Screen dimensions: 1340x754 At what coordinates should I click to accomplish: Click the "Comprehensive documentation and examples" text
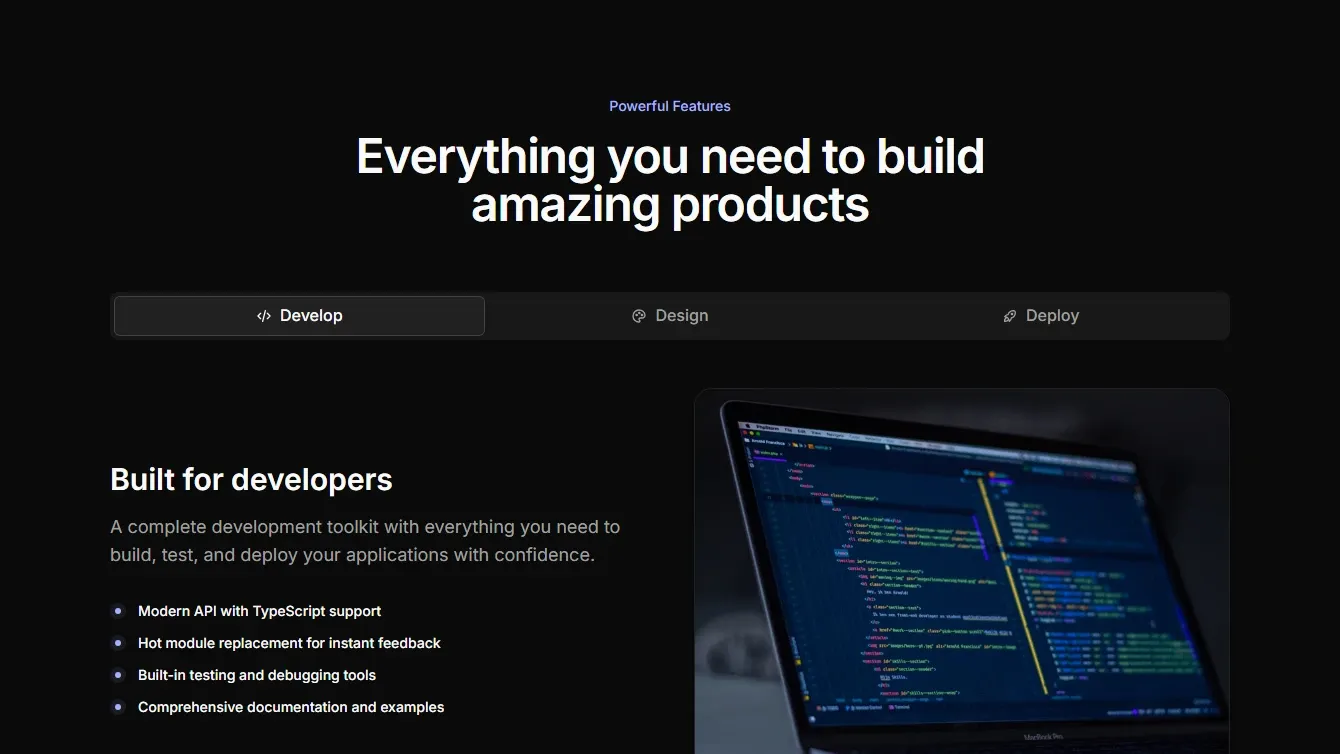tap(291, 707)
